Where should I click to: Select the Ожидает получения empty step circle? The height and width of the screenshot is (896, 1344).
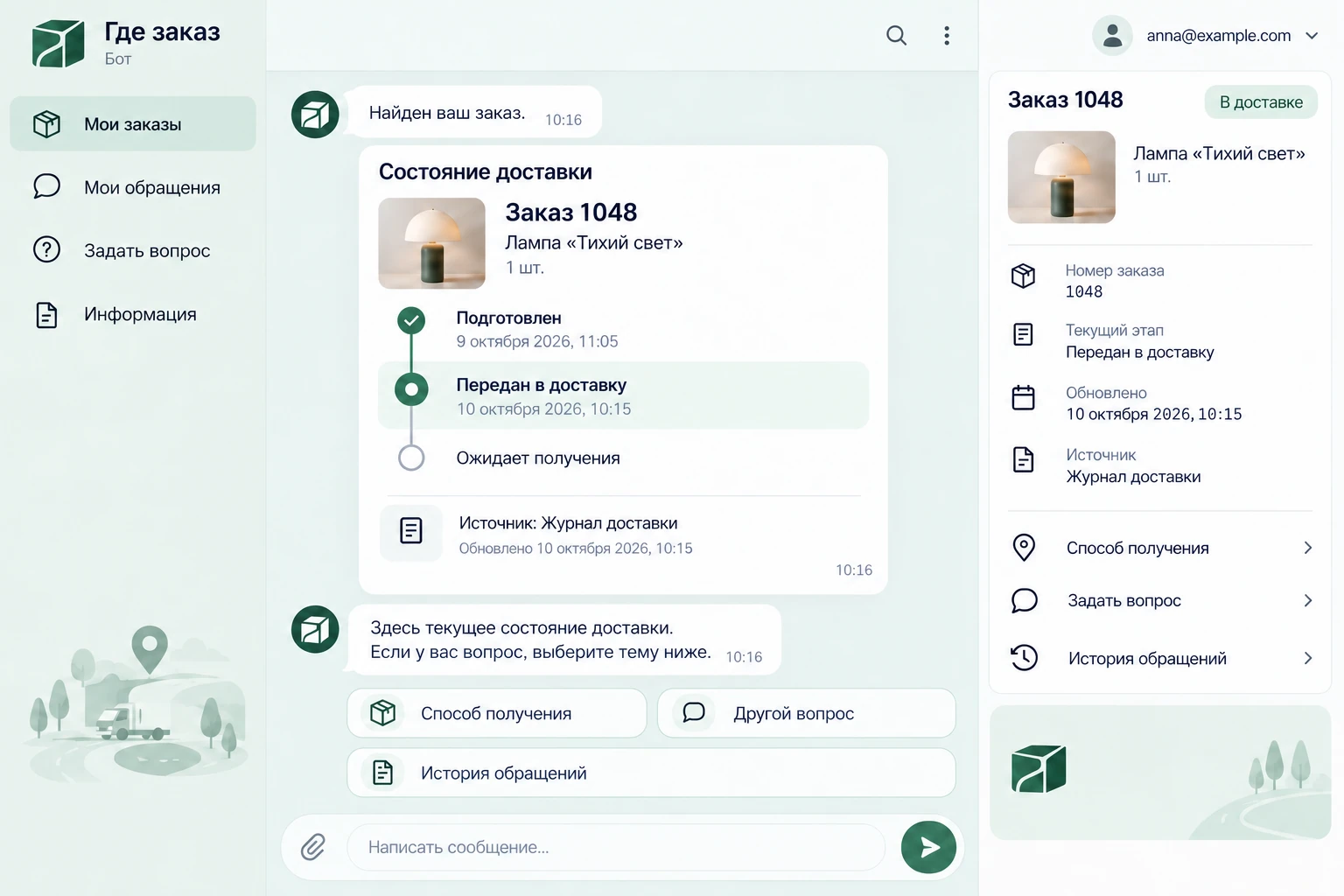[x=411, y=458]
